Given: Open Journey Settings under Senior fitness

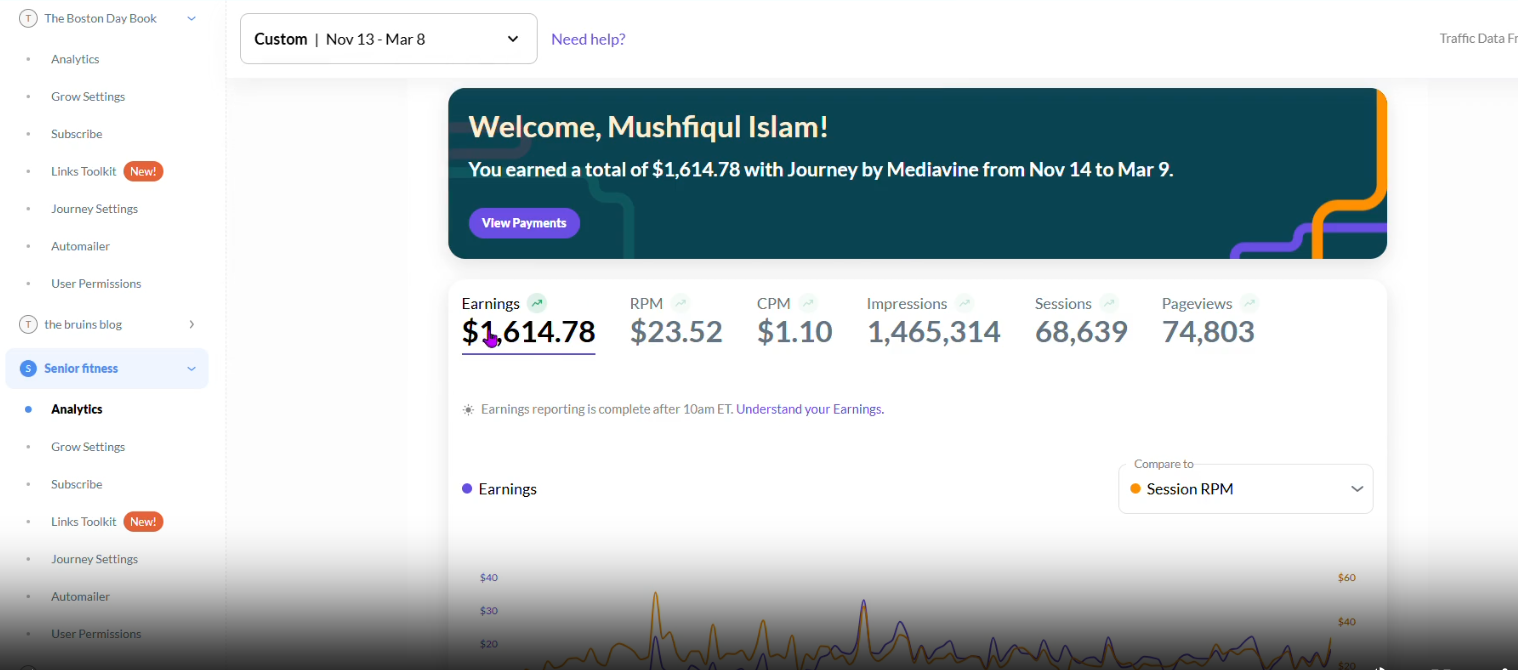Looking at the screenshot, I should pos(95,559).
